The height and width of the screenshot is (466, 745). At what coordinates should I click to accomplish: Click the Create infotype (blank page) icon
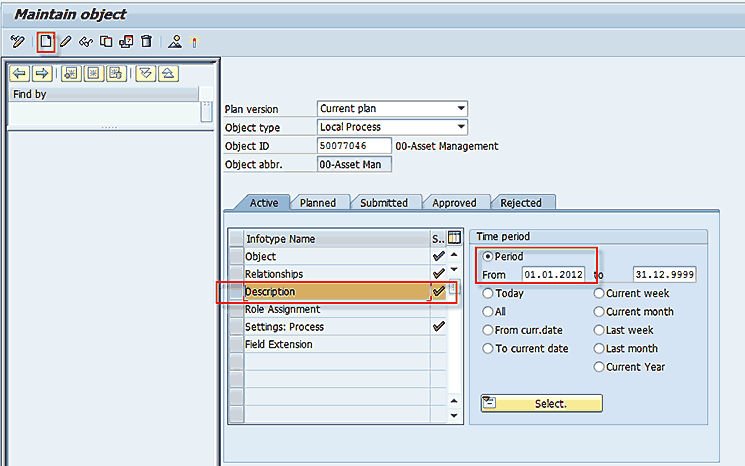pos(45,41)
